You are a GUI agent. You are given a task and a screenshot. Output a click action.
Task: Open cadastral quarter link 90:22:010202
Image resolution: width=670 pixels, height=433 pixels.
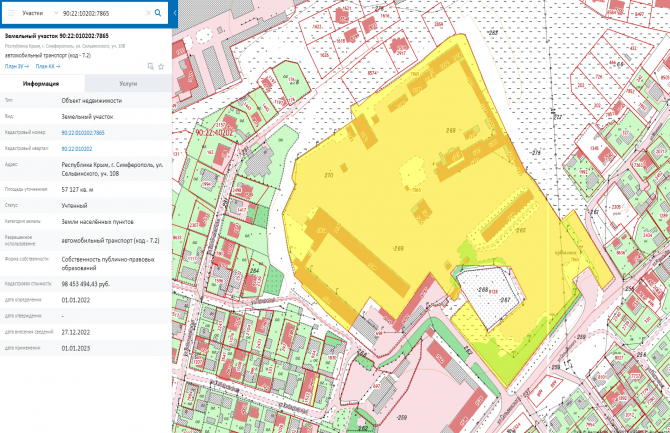click(x=77, y=149)
